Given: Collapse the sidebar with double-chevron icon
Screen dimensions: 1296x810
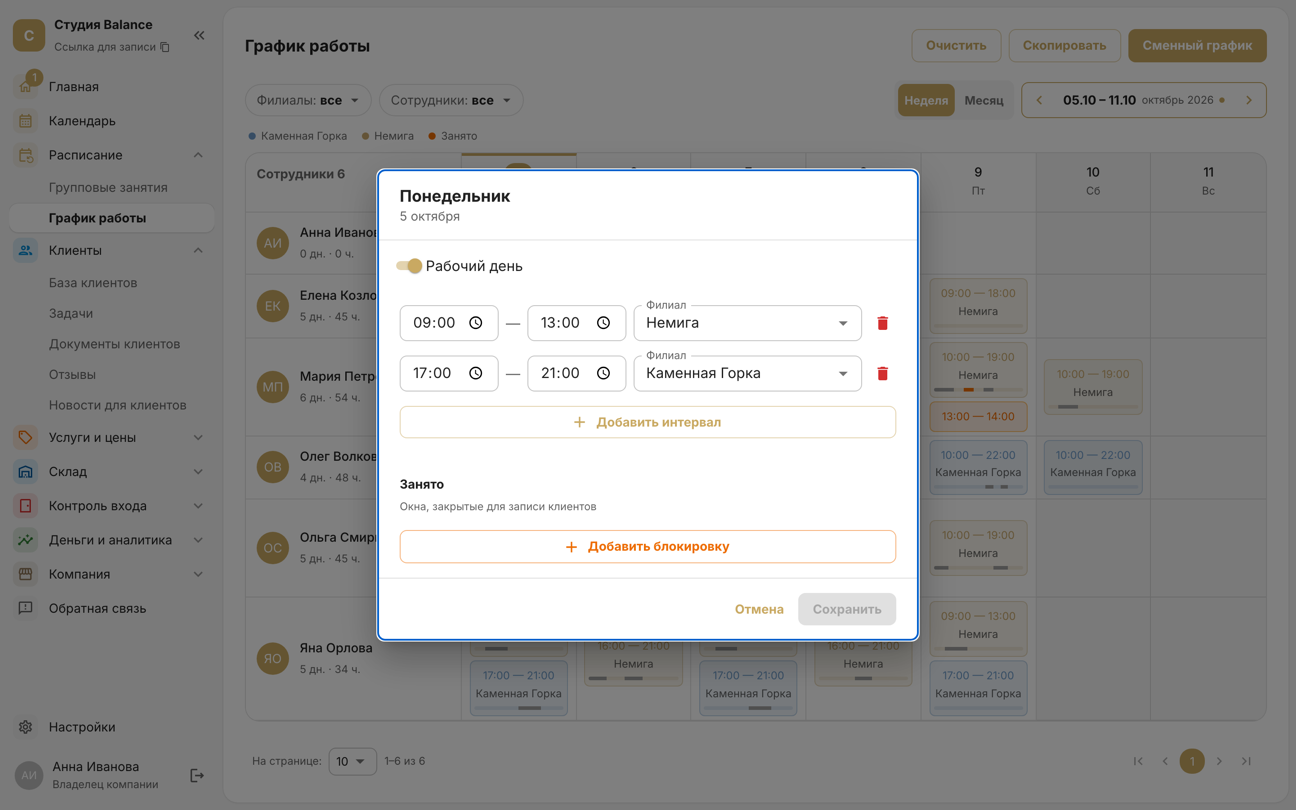Looking at the screenshot, I should pyautogui.click(x=199, y=35).
